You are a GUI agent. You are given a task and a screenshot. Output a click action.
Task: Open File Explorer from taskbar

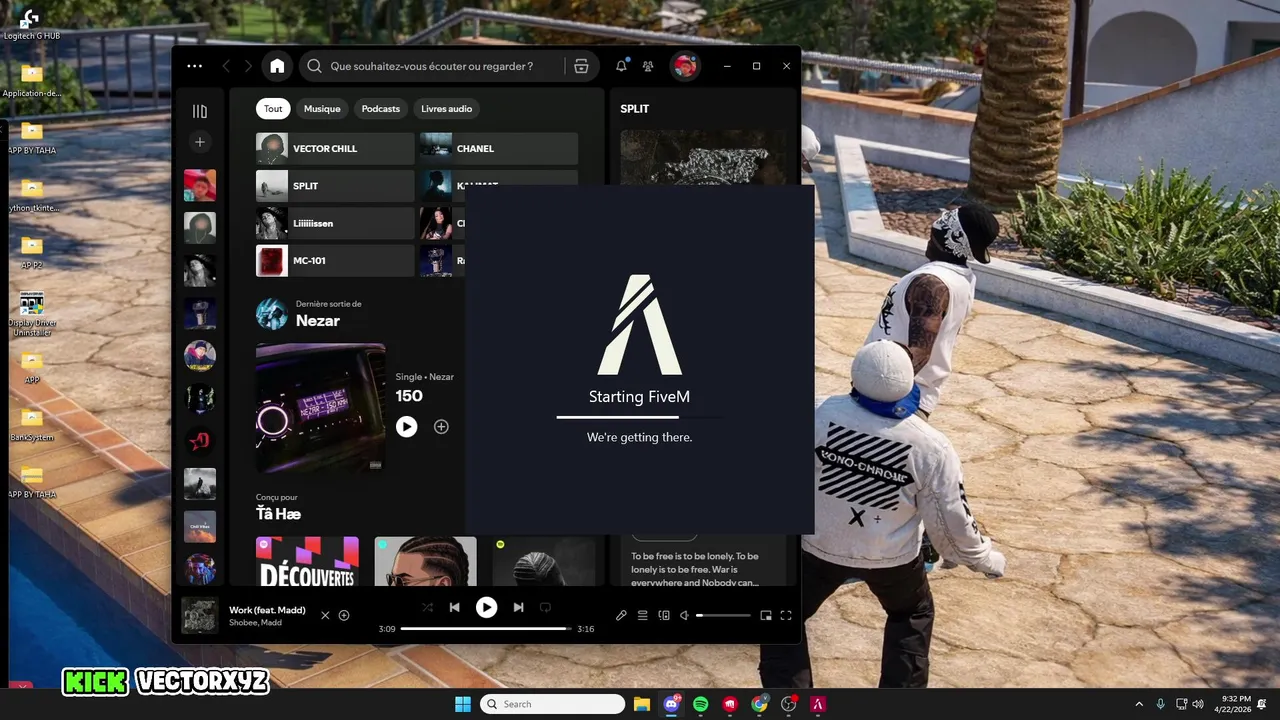tap(641, 704)
